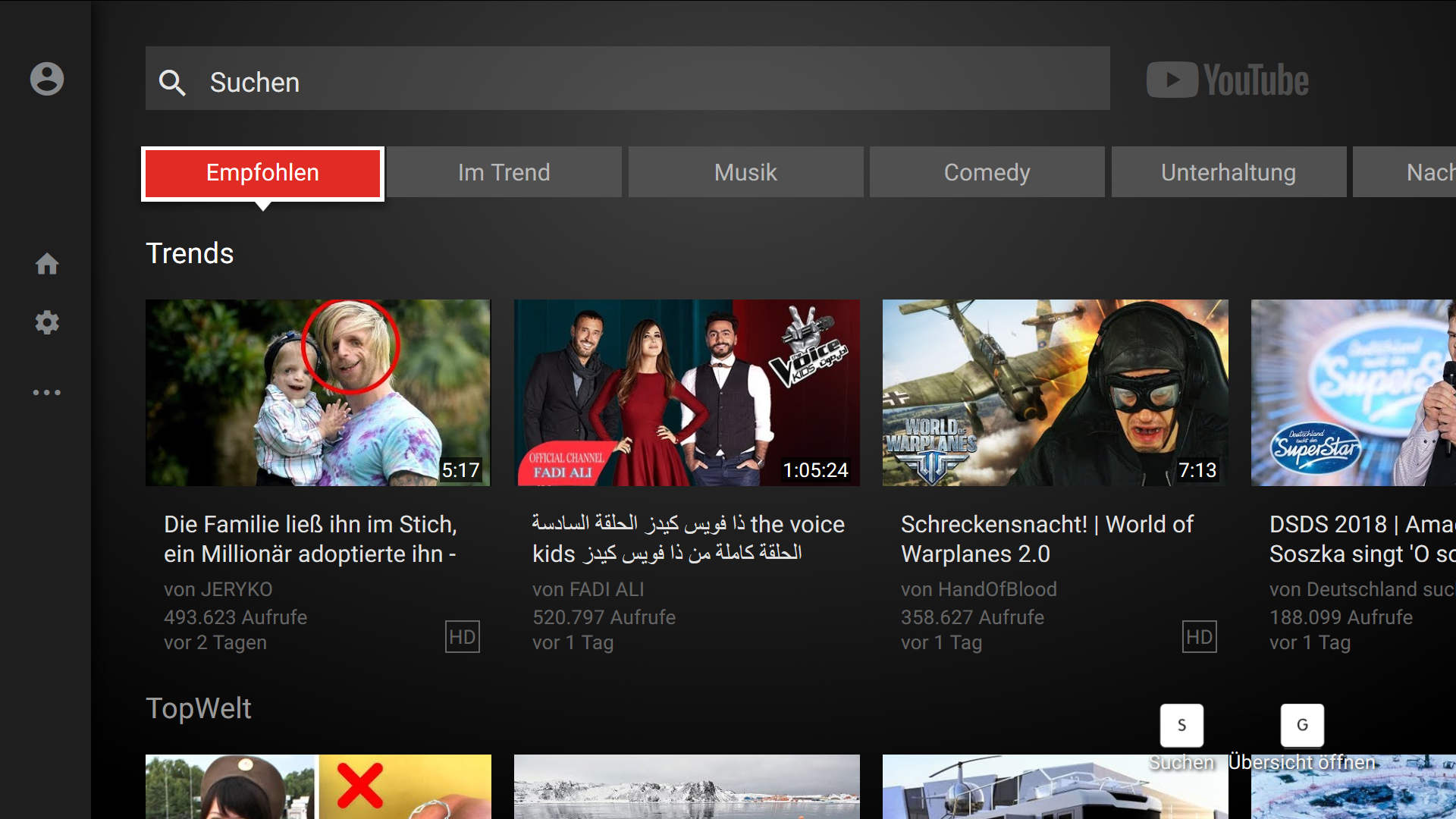The width and height of the screenshot is (1456, 819).
Task: Open settings gear in sidebar
Action: pos(47,323)
